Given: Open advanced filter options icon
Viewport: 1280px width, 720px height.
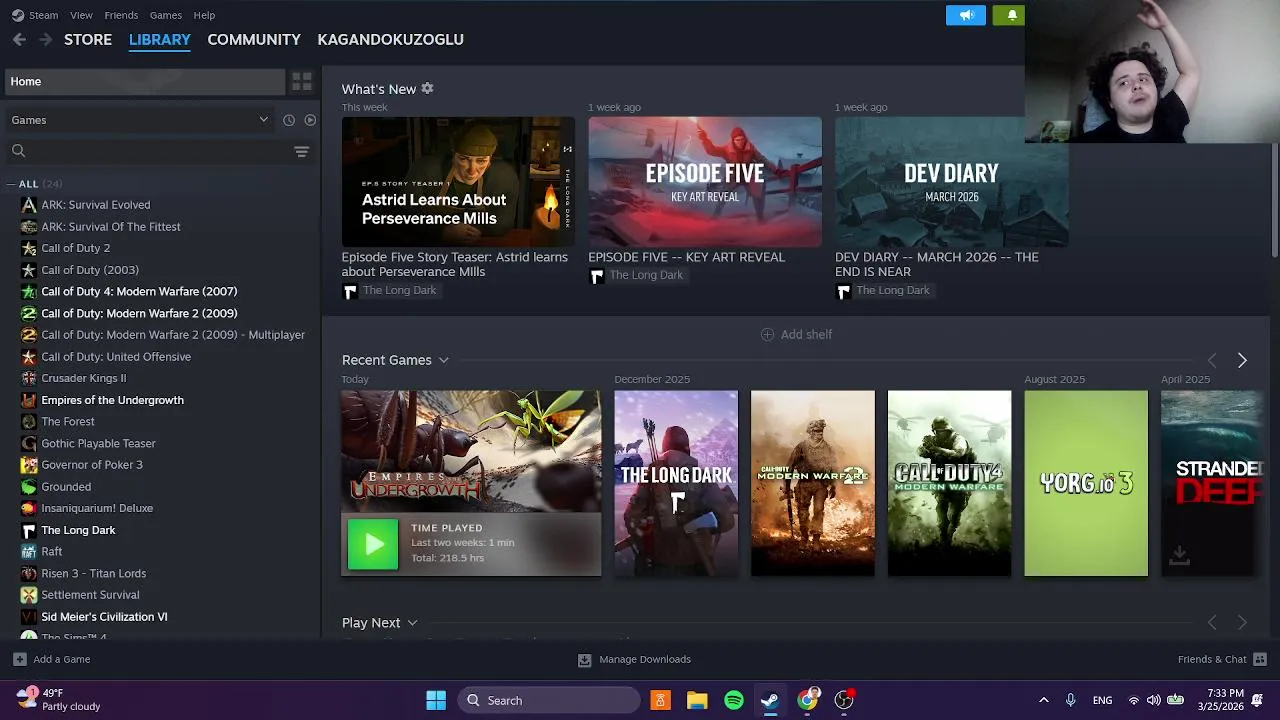Looking at the screenshot, I should 301,151.
